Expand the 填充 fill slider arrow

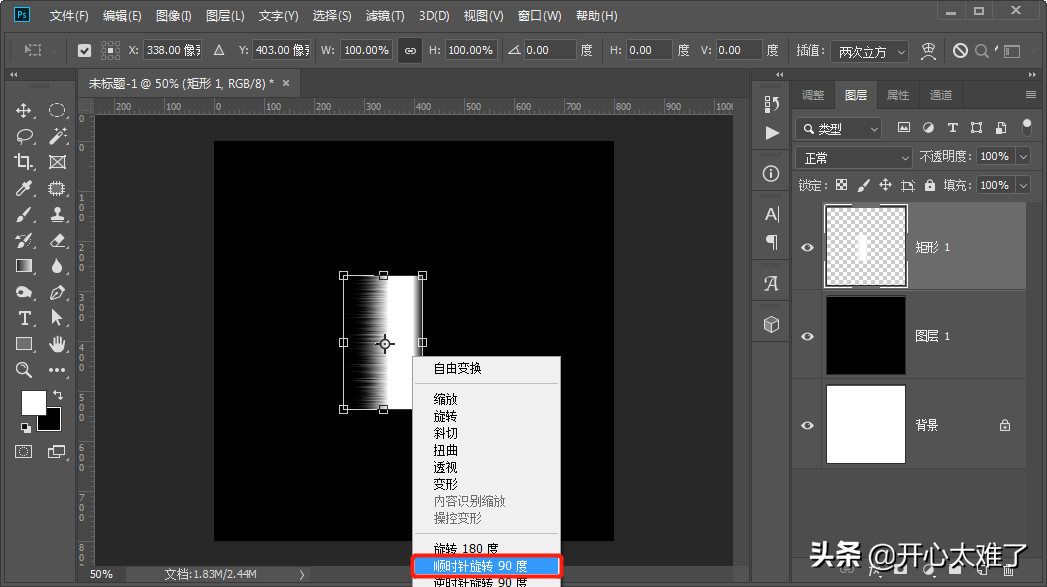1024,185
